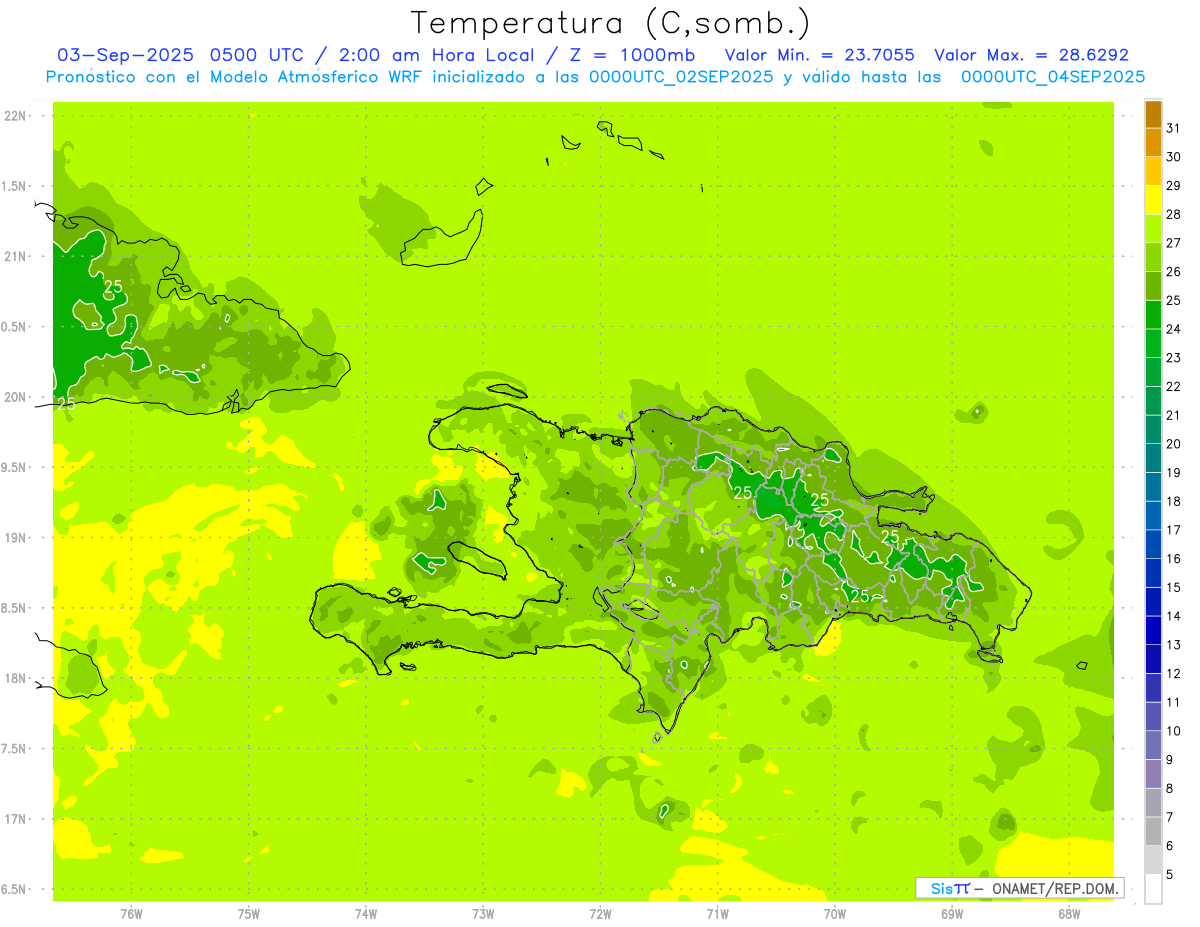Click the '17N' latitude axis label
This screenshot has height=927, width=1200.
[17, 819]
